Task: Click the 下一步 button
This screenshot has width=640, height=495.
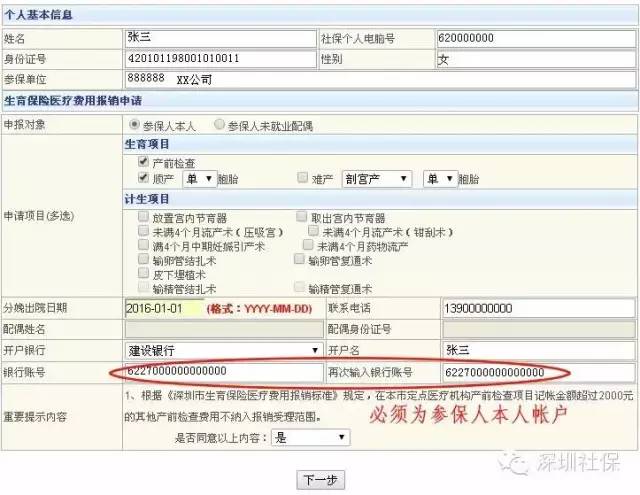Action: point(320,481)
